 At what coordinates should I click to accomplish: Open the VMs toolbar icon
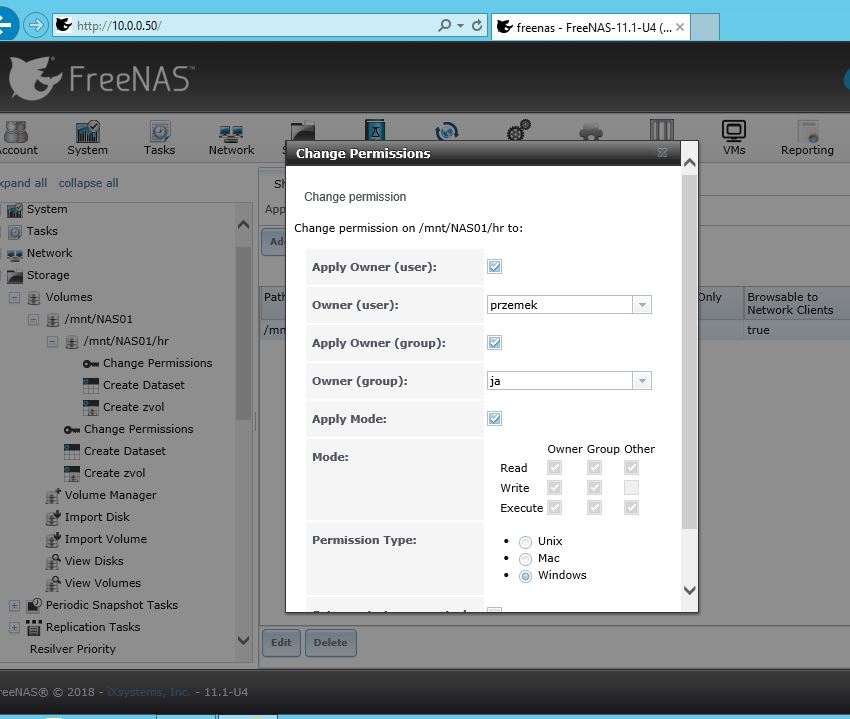click(733, 138)
